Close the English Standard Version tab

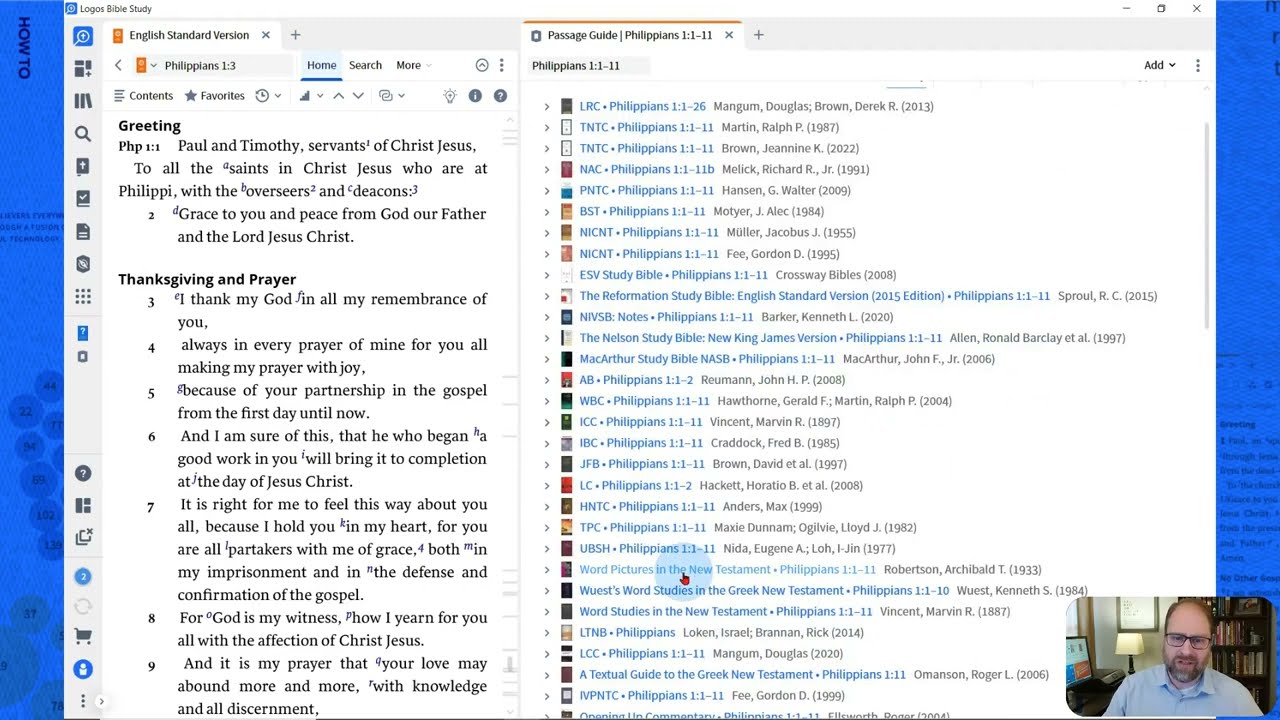[x=265, y=35]
